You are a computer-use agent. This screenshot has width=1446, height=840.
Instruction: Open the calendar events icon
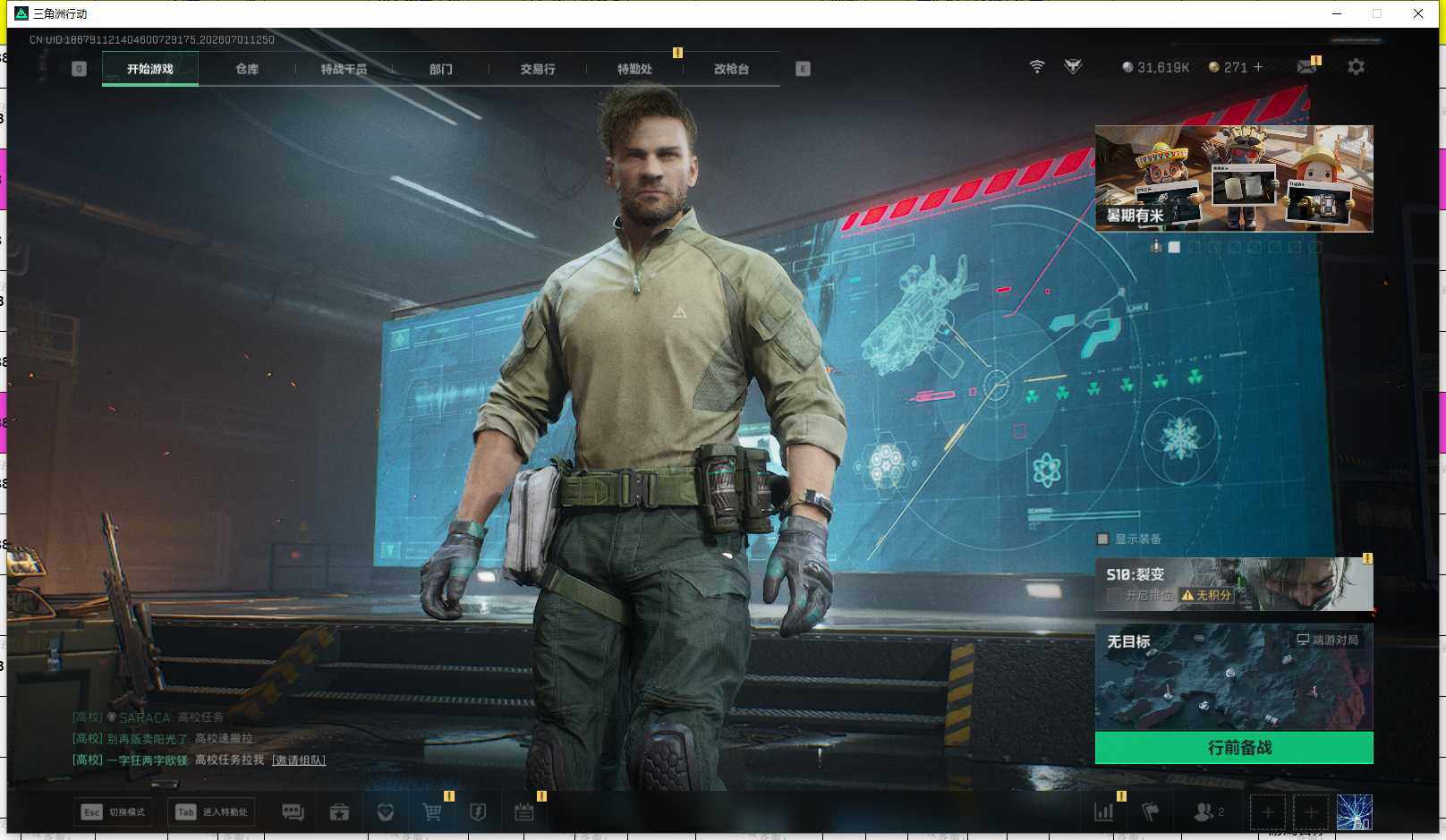[x=524, y=812]
